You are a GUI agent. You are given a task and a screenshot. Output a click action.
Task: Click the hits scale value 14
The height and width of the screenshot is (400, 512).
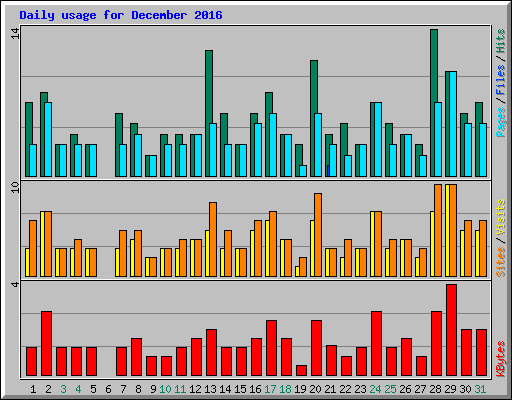pos(15,33)
